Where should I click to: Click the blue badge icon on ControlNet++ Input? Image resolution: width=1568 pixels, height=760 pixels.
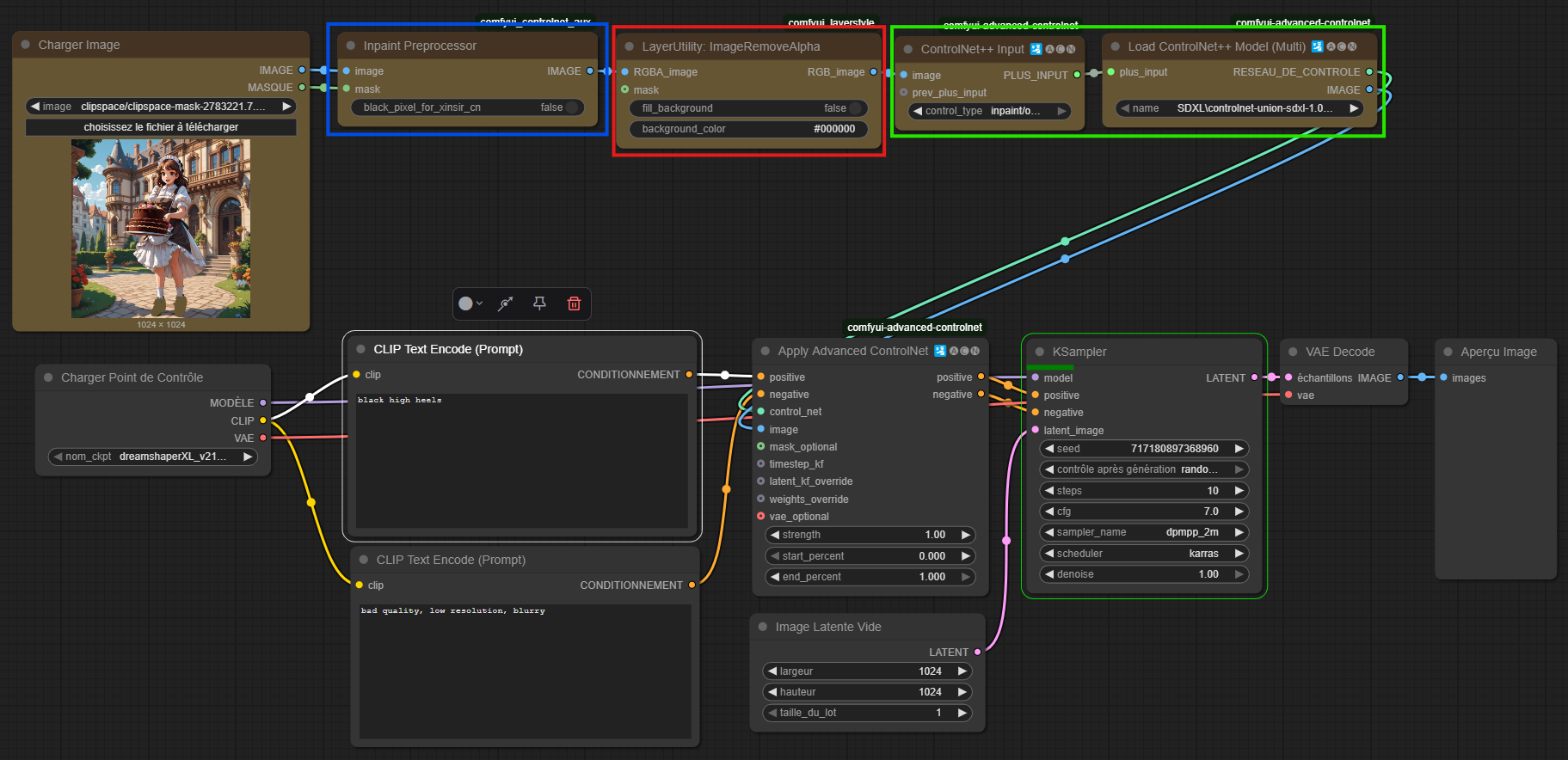1036,49
